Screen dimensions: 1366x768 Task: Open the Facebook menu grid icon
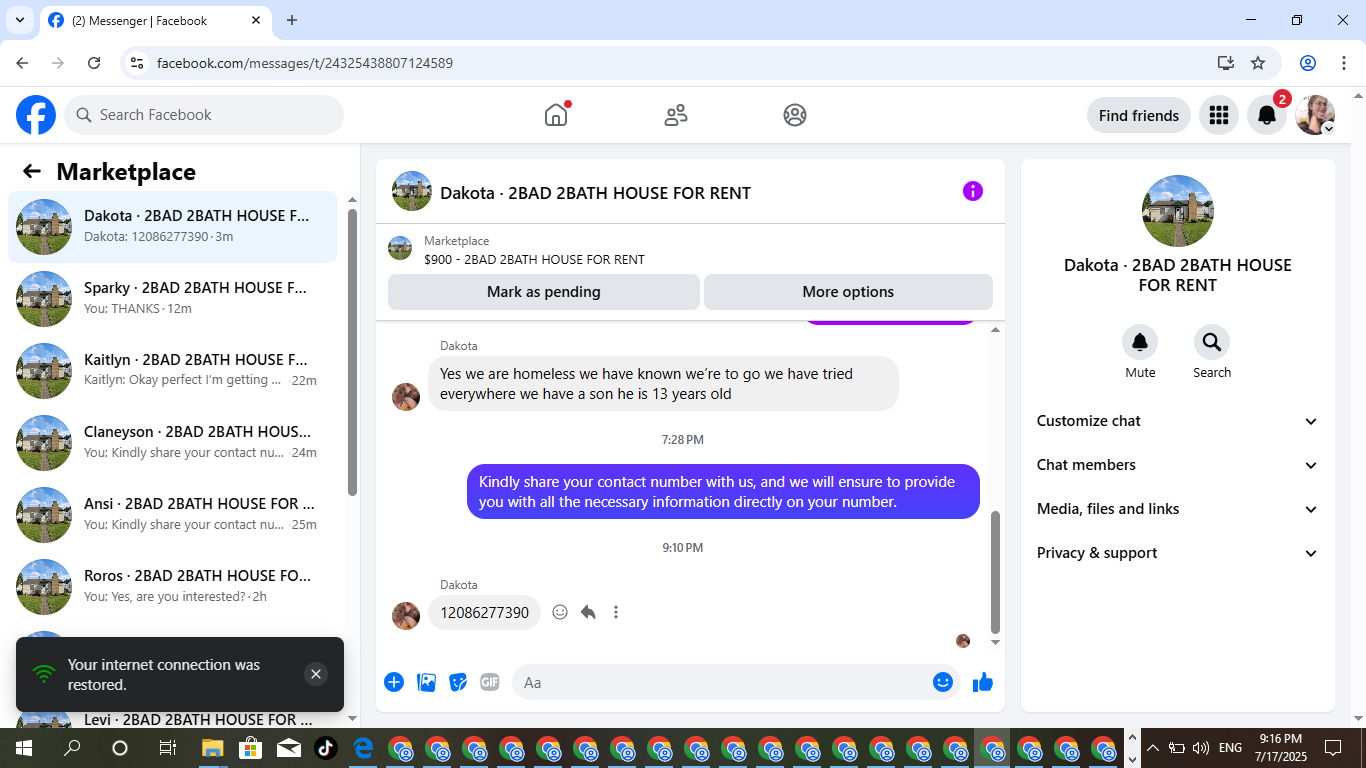(1218, 115)
